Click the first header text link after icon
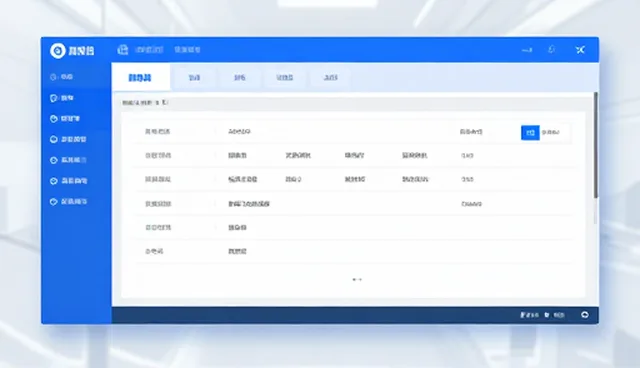Screen dimensions: 640x368 [149, 50]
